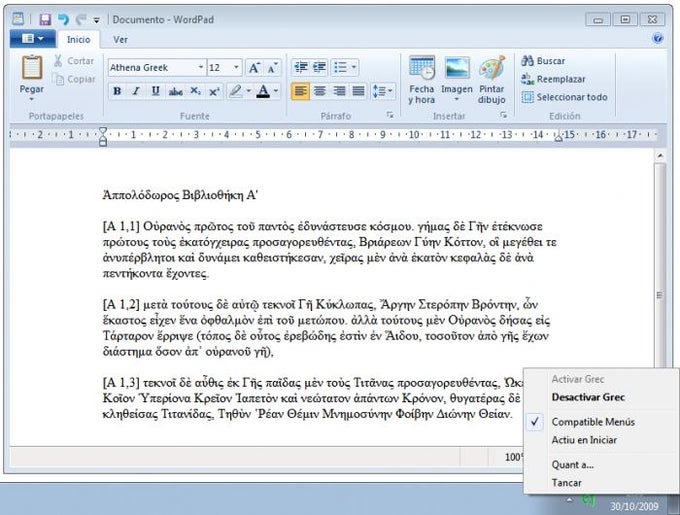680x515 pixels.
Task: Justify the paragraph text
Action: [358, 91]
